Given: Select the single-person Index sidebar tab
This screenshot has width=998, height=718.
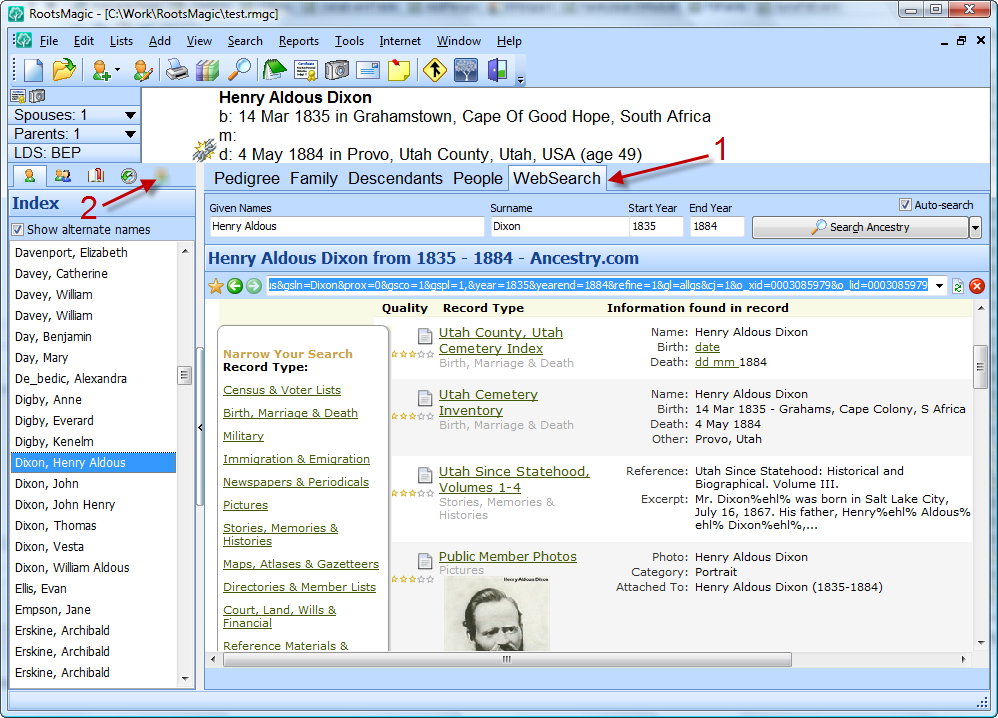Looking at the screenshot, I should pos(29,176).
